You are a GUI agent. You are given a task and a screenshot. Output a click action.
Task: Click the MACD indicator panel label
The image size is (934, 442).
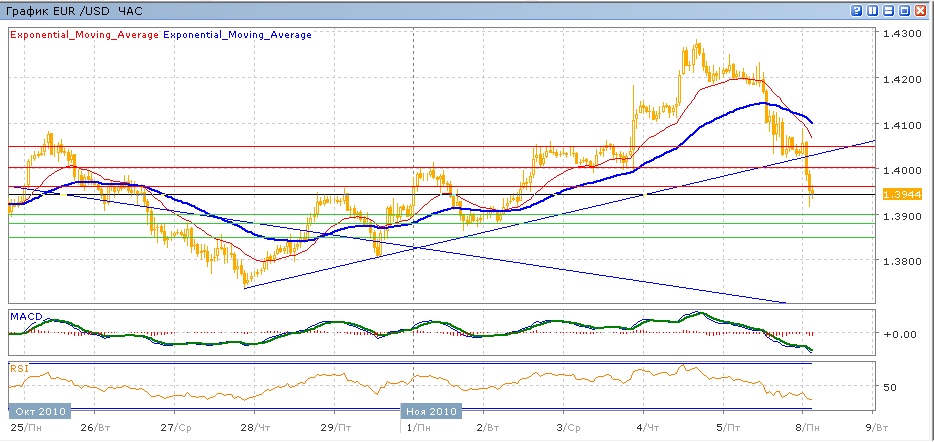coord(25,316)
